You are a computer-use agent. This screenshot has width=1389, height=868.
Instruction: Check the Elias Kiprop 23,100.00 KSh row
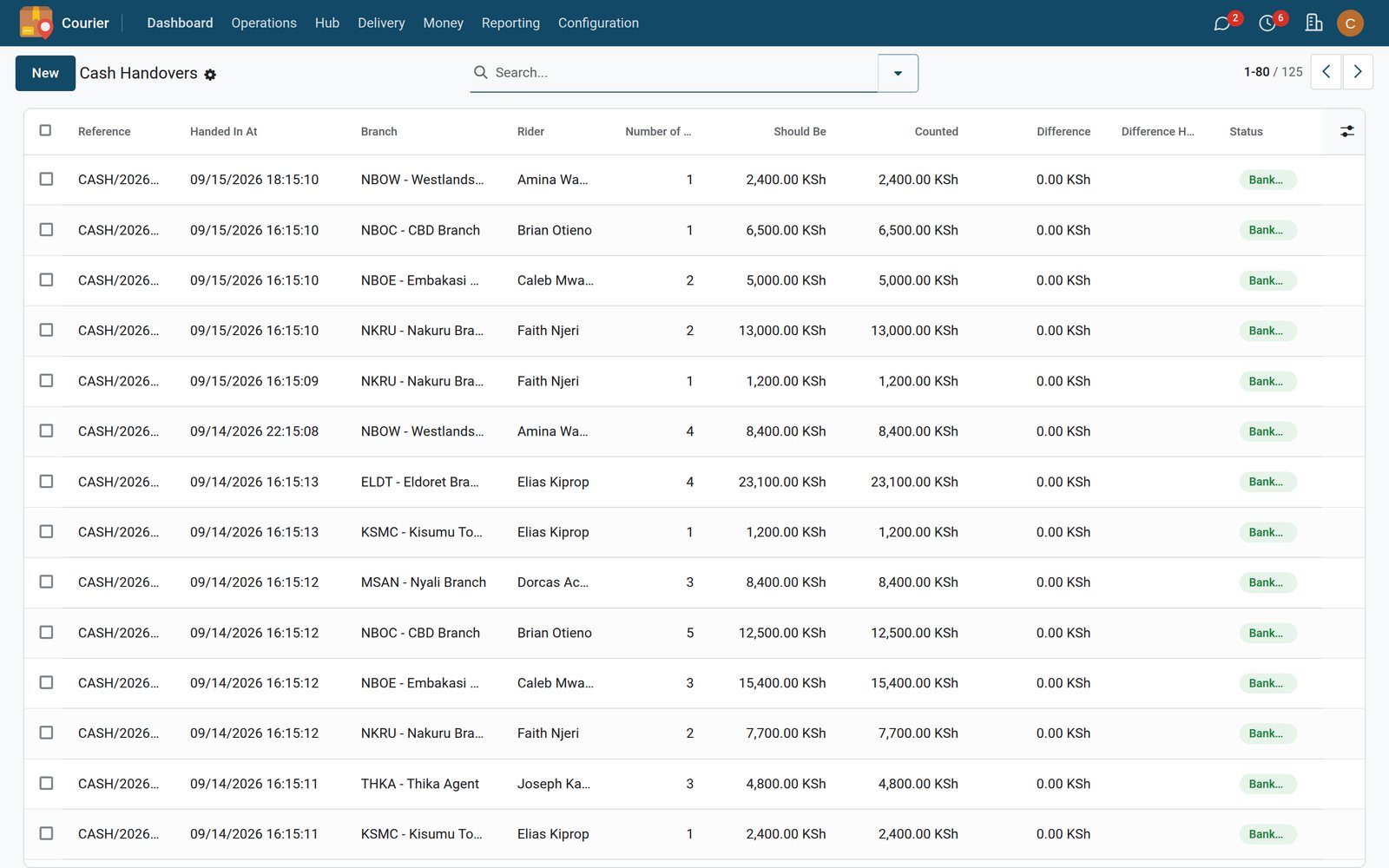tap(46, 481)
